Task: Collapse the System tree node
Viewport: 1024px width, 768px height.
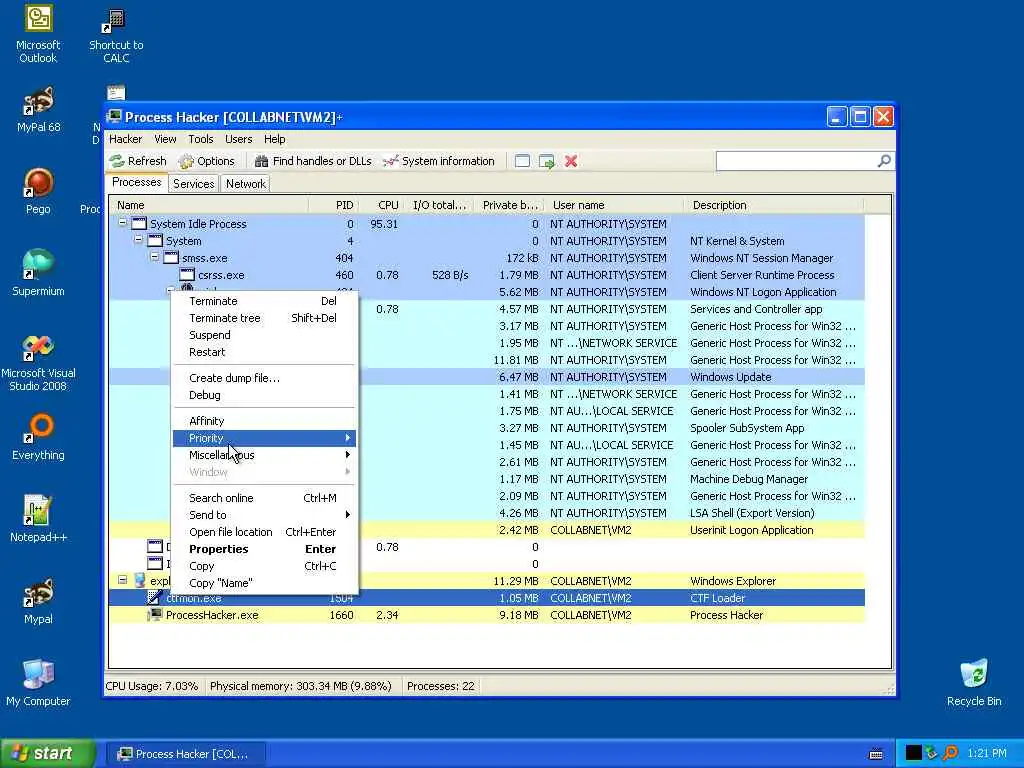Action: point(138,240)
